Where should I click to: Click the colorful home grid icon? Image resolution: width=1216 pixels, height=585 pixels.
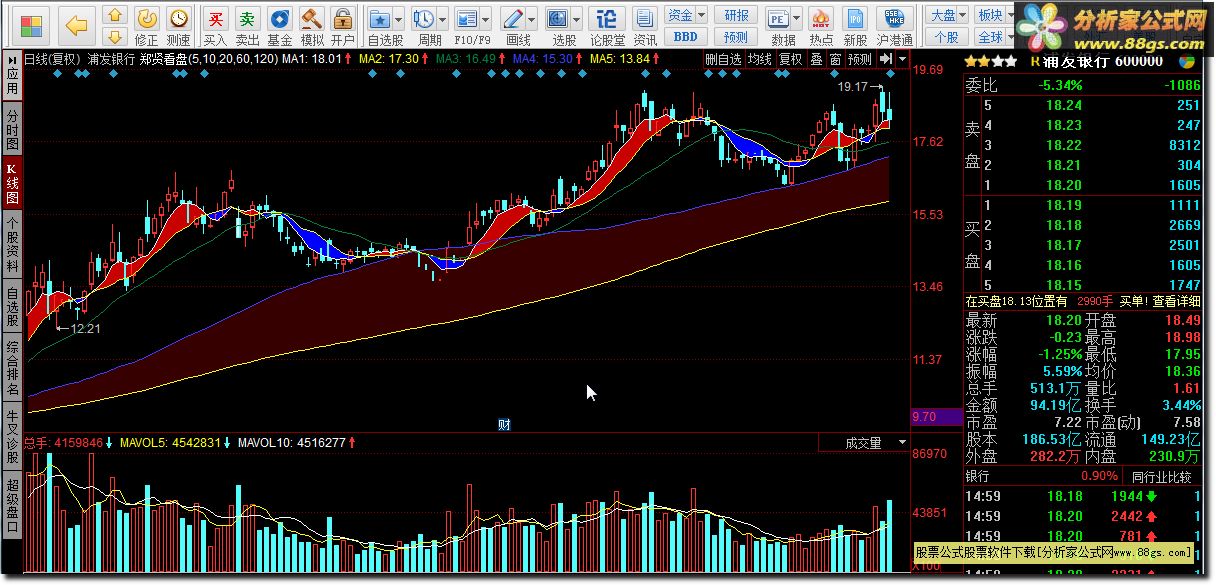(x=32, y=25)
